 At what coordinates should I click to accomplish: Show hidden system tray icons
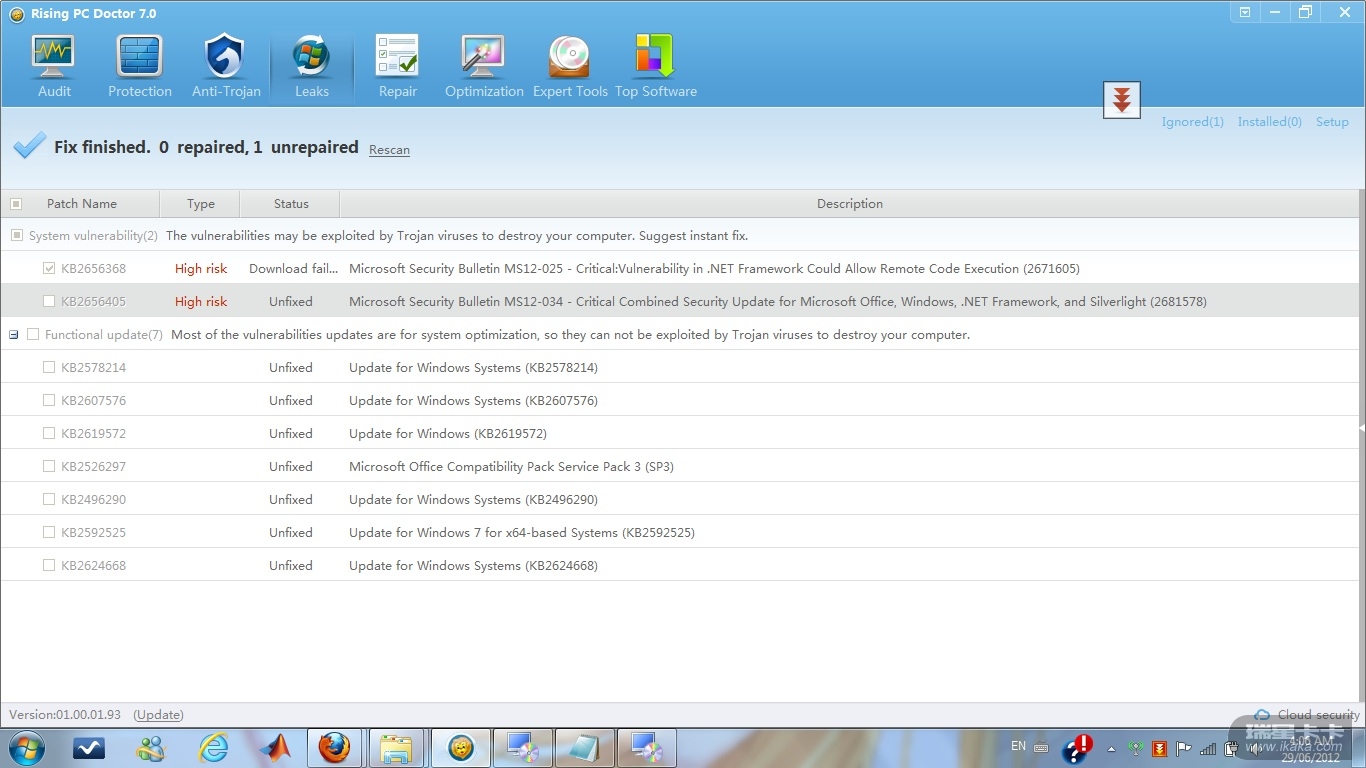tap(1111, 748)
